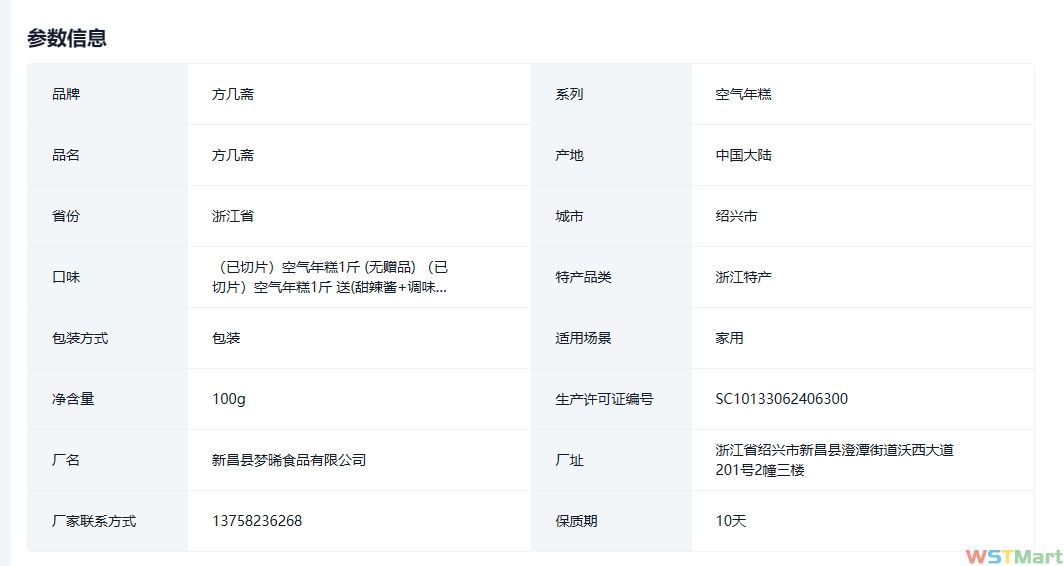The height and width of the screenshot is (566, 1064).
Task: Click the factory address text
Action: (834, 460)
